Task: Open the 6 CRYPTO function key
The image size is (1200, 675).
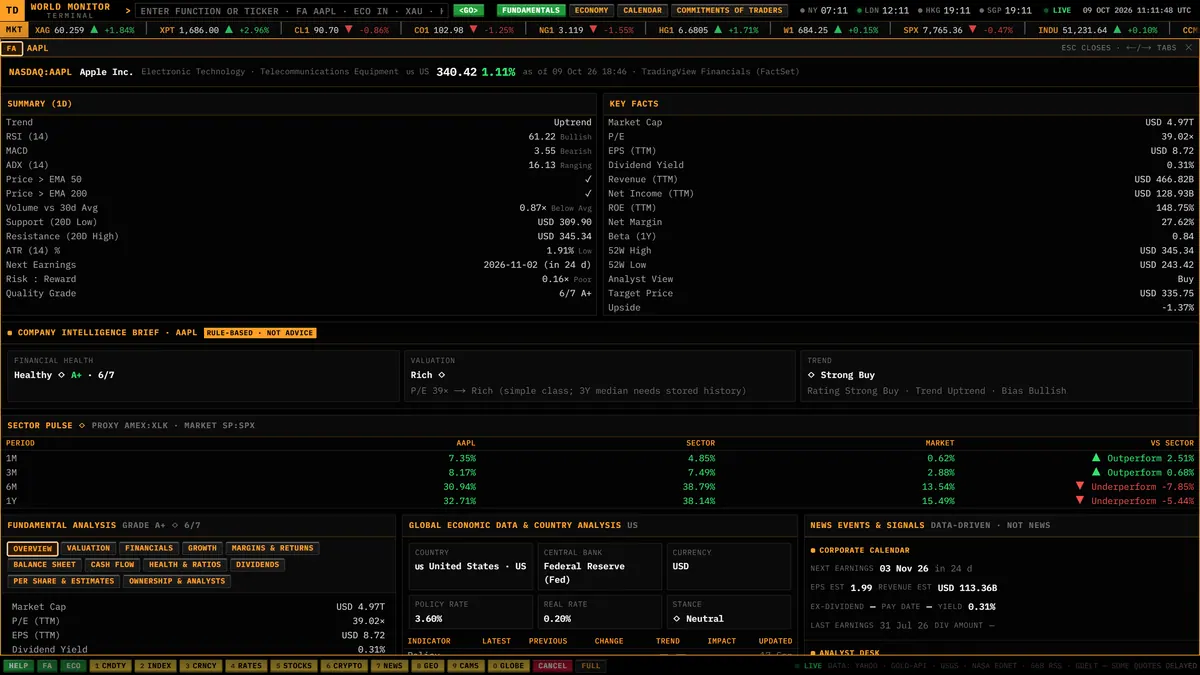Action: pos(343,666)
